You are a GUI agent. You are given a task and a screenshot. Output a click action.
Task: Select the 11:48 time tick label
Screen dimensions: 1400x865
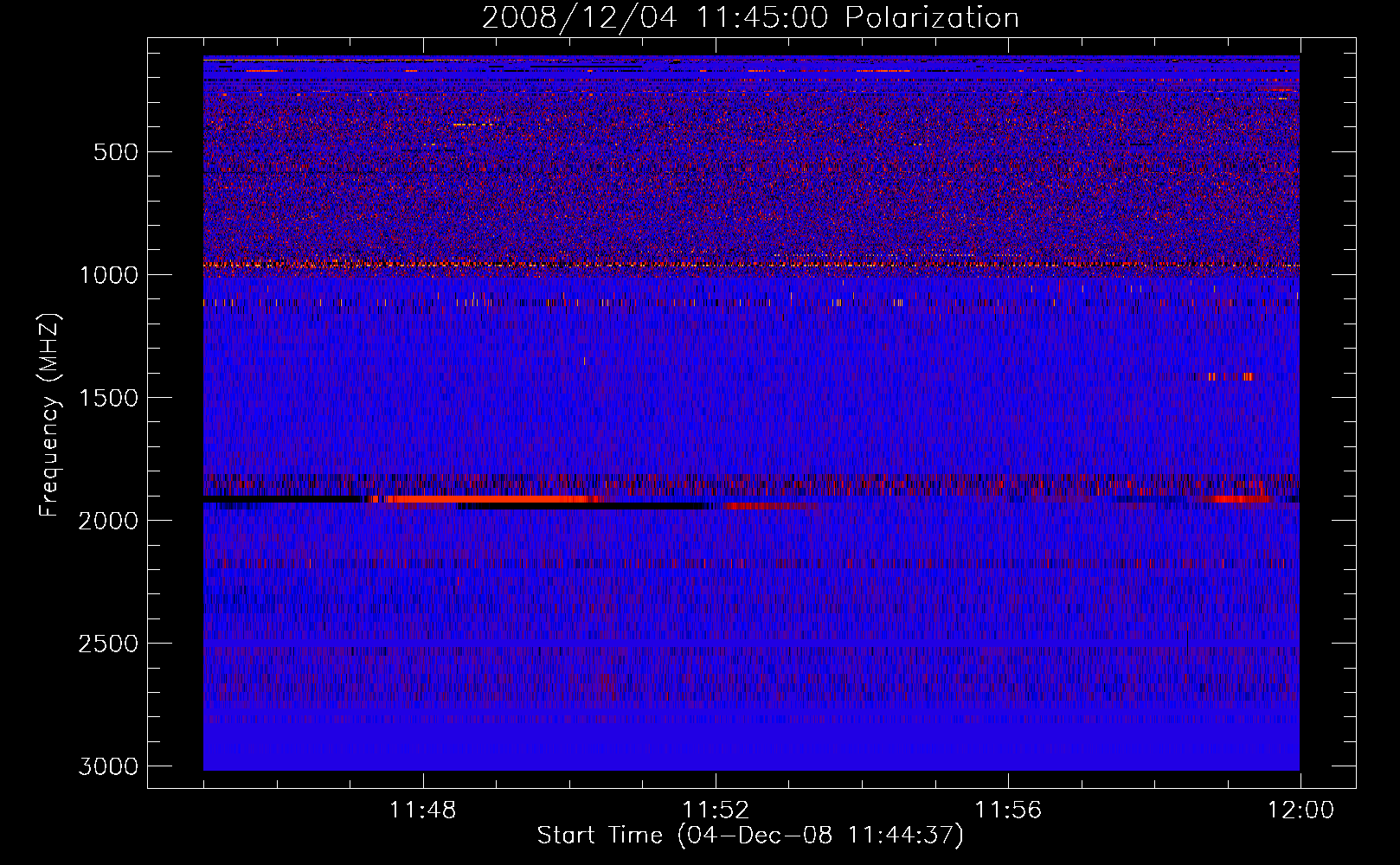click(423, 811)
